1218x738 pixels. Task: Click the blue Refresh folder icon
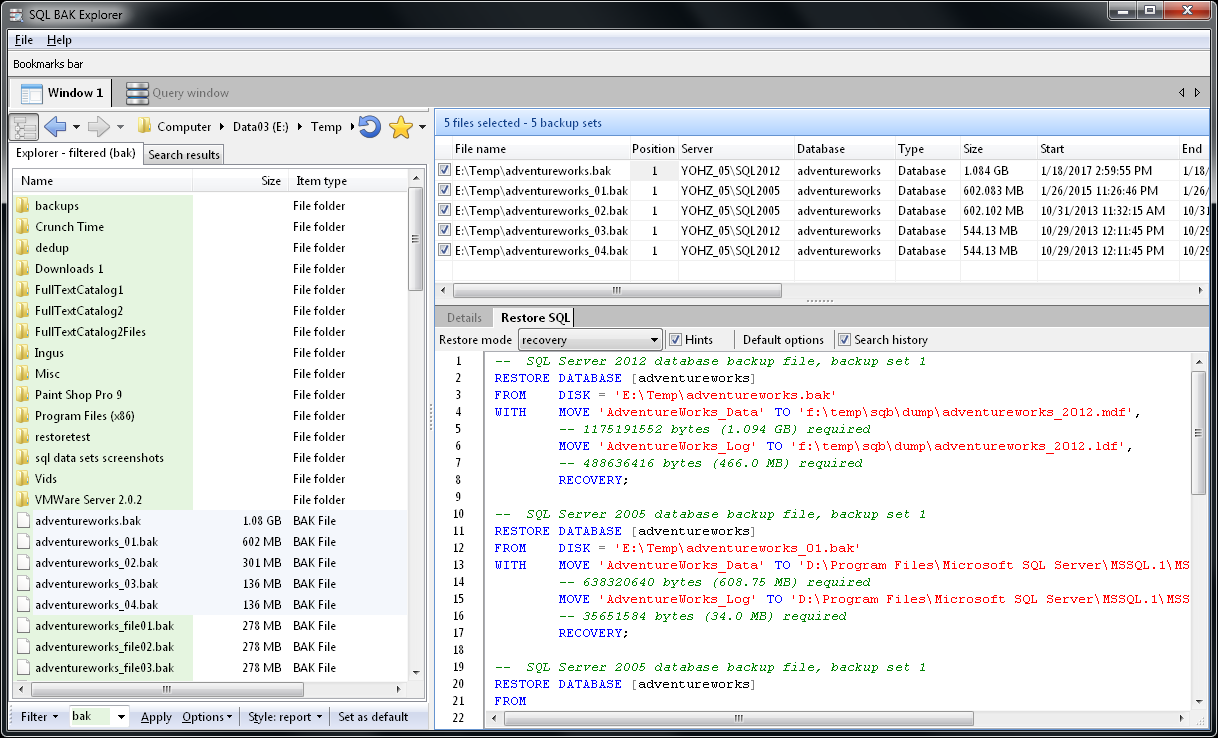click(x=369, y=127)
